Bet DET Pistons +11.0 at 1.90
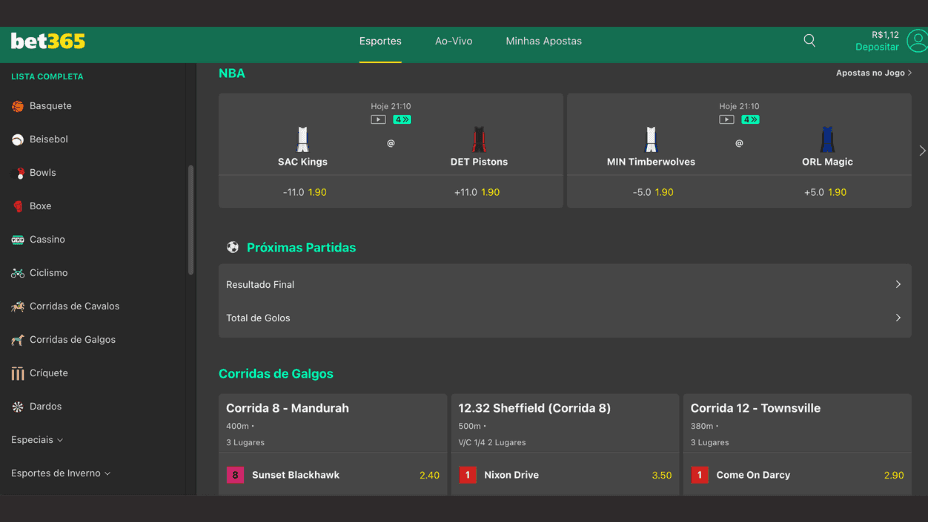 point(476,192)
